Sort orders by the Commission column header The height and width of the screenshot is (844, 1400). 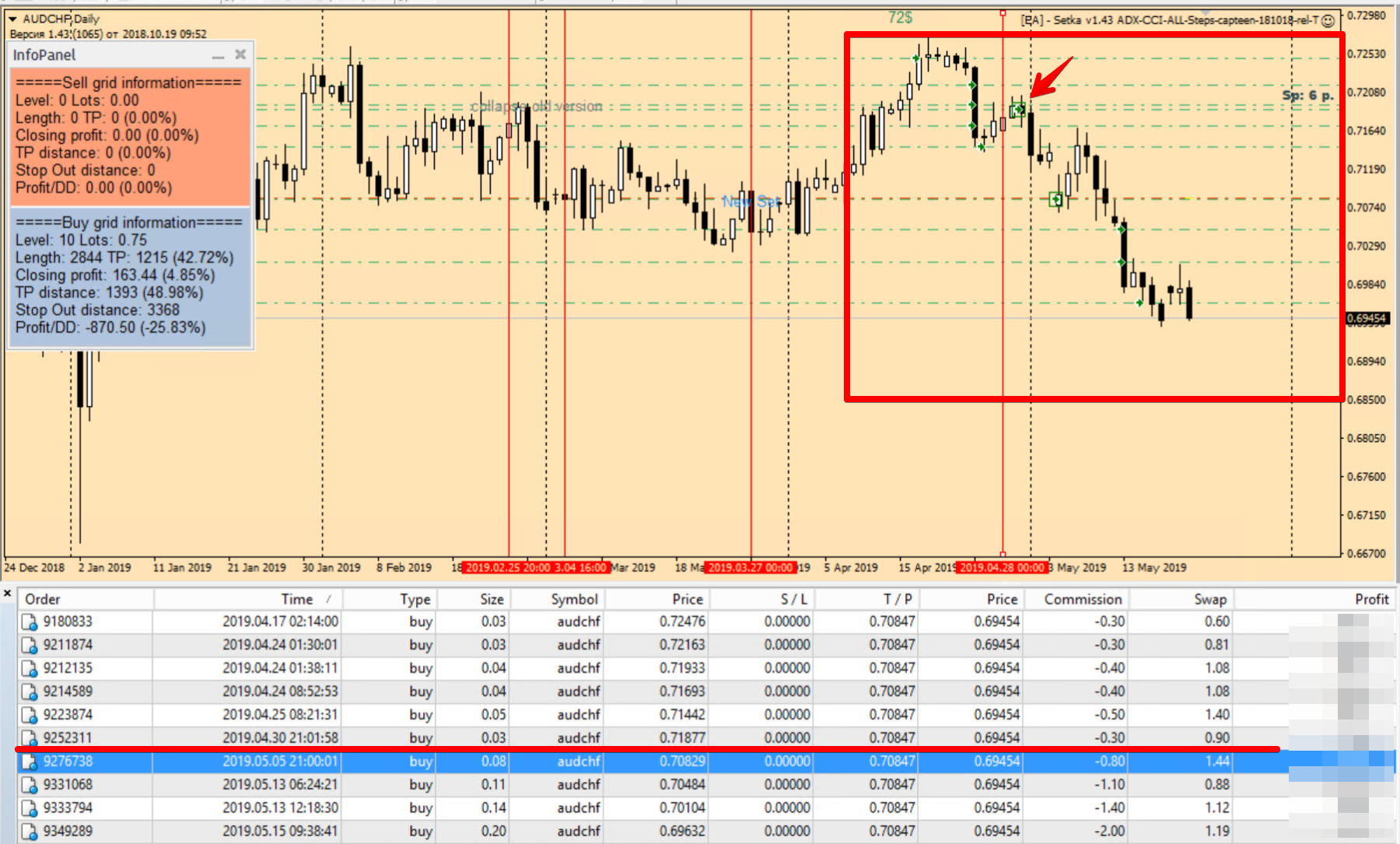point(1076,599)
